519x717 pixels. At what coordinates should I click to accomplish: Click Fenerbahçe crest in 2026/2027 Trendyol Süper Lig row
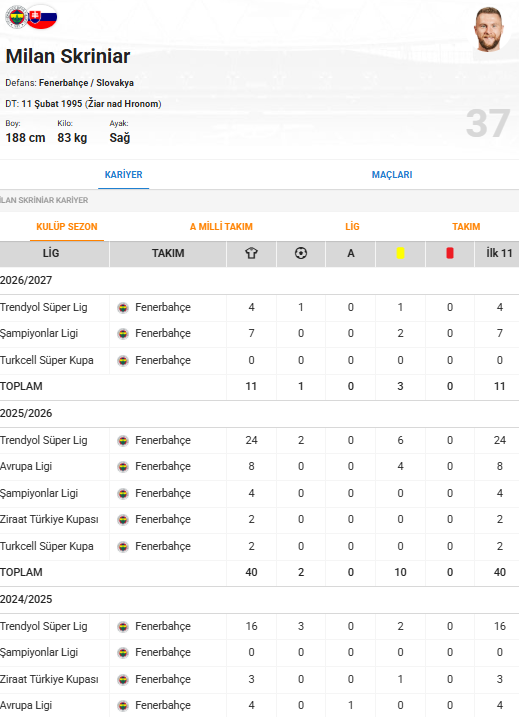(x=123, y=308)
